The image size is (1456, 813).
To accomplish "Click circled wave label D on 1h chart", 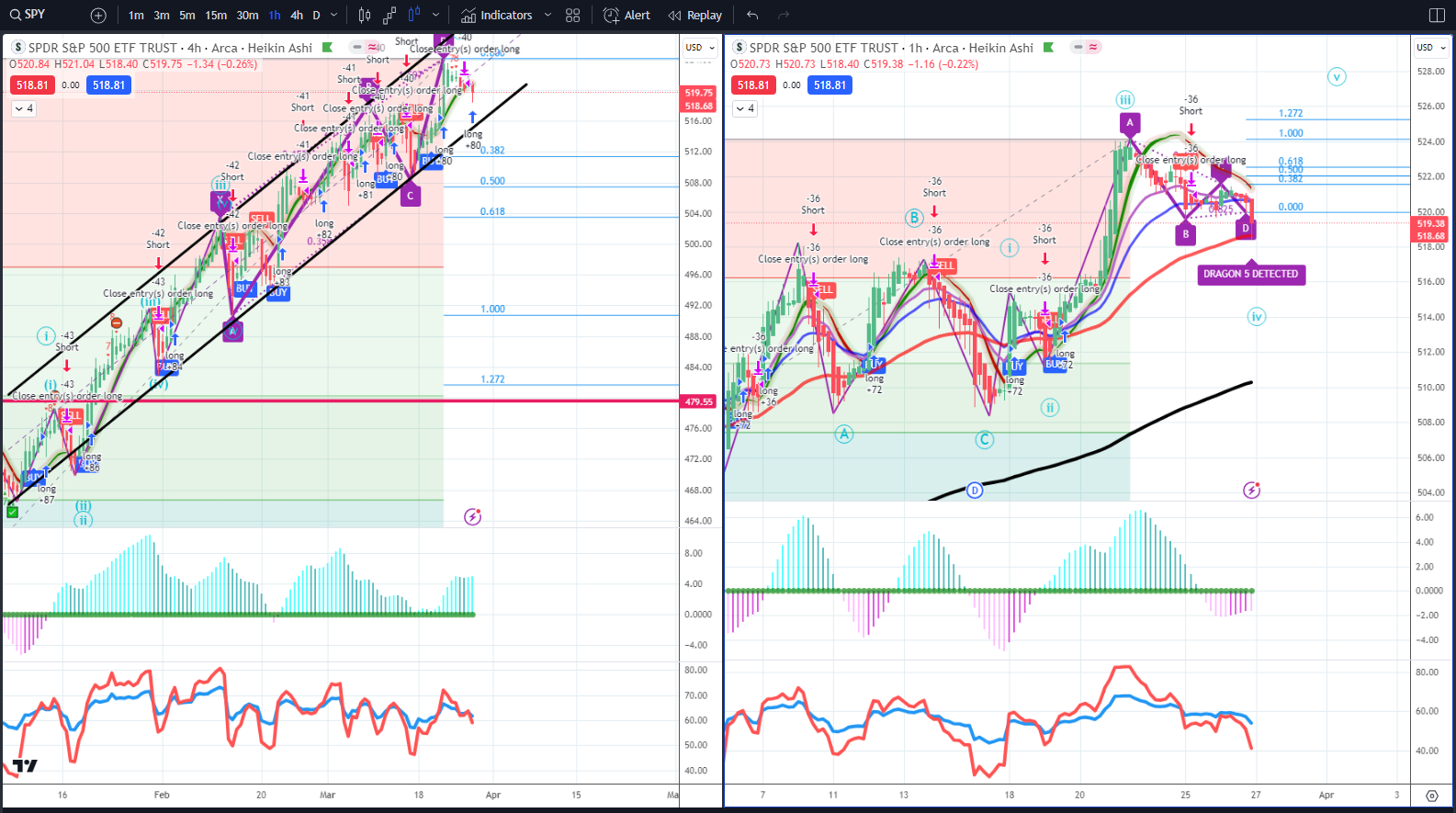I will coord(975,491).
